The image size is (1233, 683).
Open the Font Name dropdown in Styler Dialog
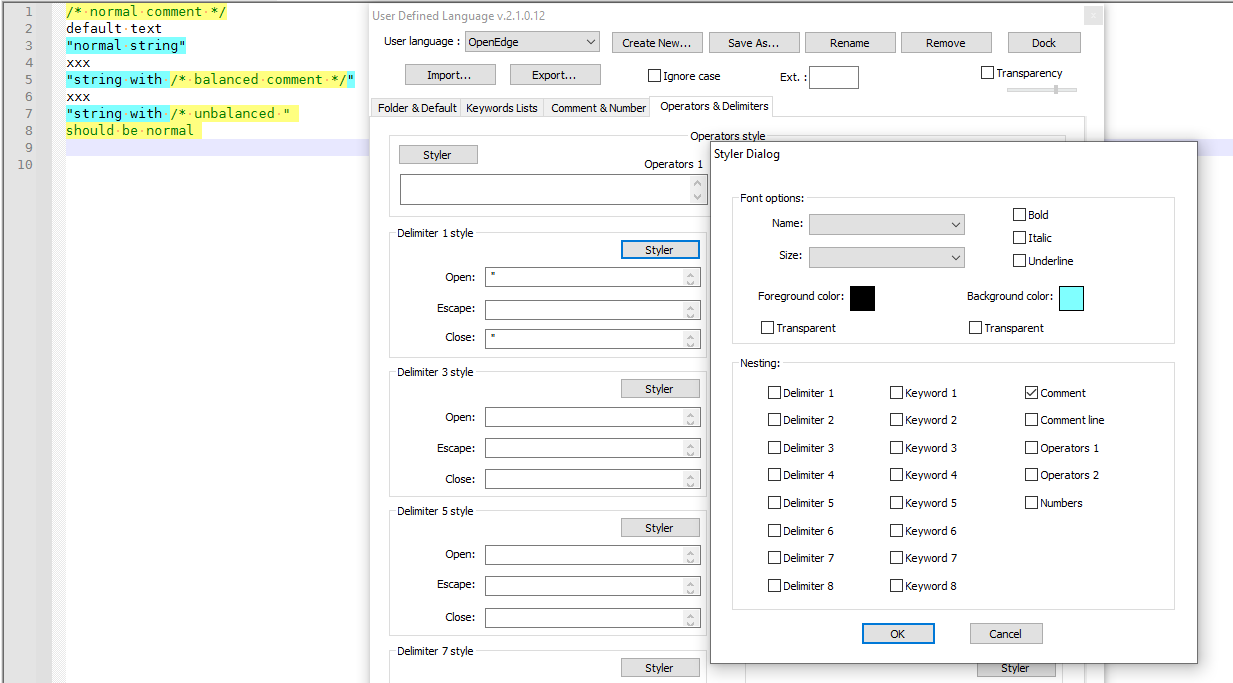(x=886, y=225)
